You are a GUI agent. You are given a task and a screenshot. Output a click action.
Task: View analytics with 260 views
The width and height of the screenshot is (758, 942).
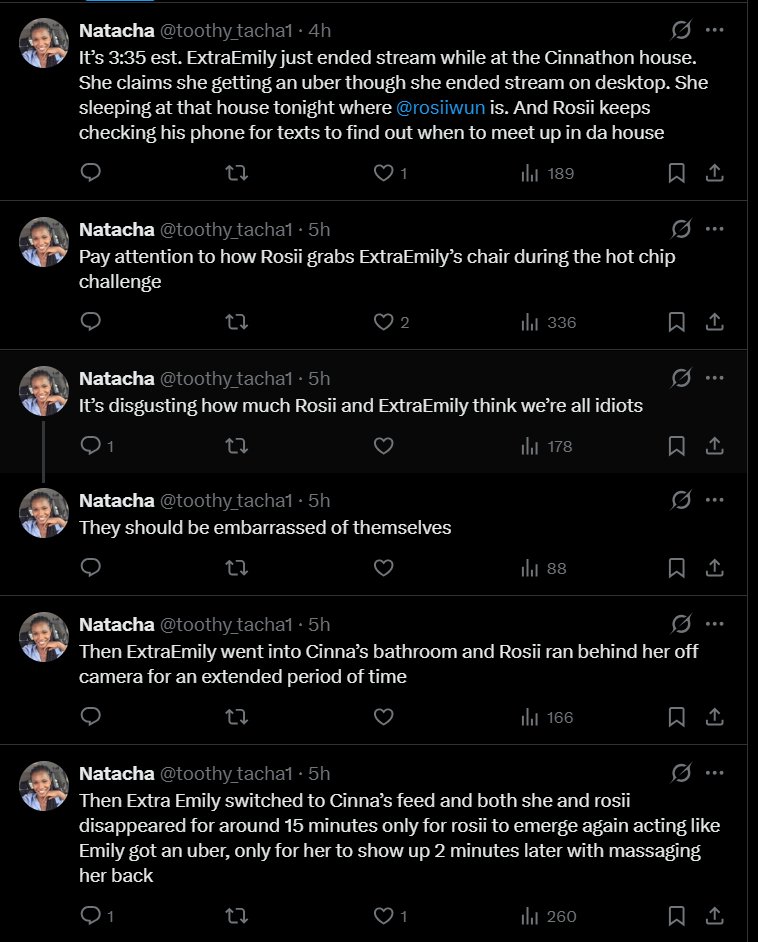point(548,916)
